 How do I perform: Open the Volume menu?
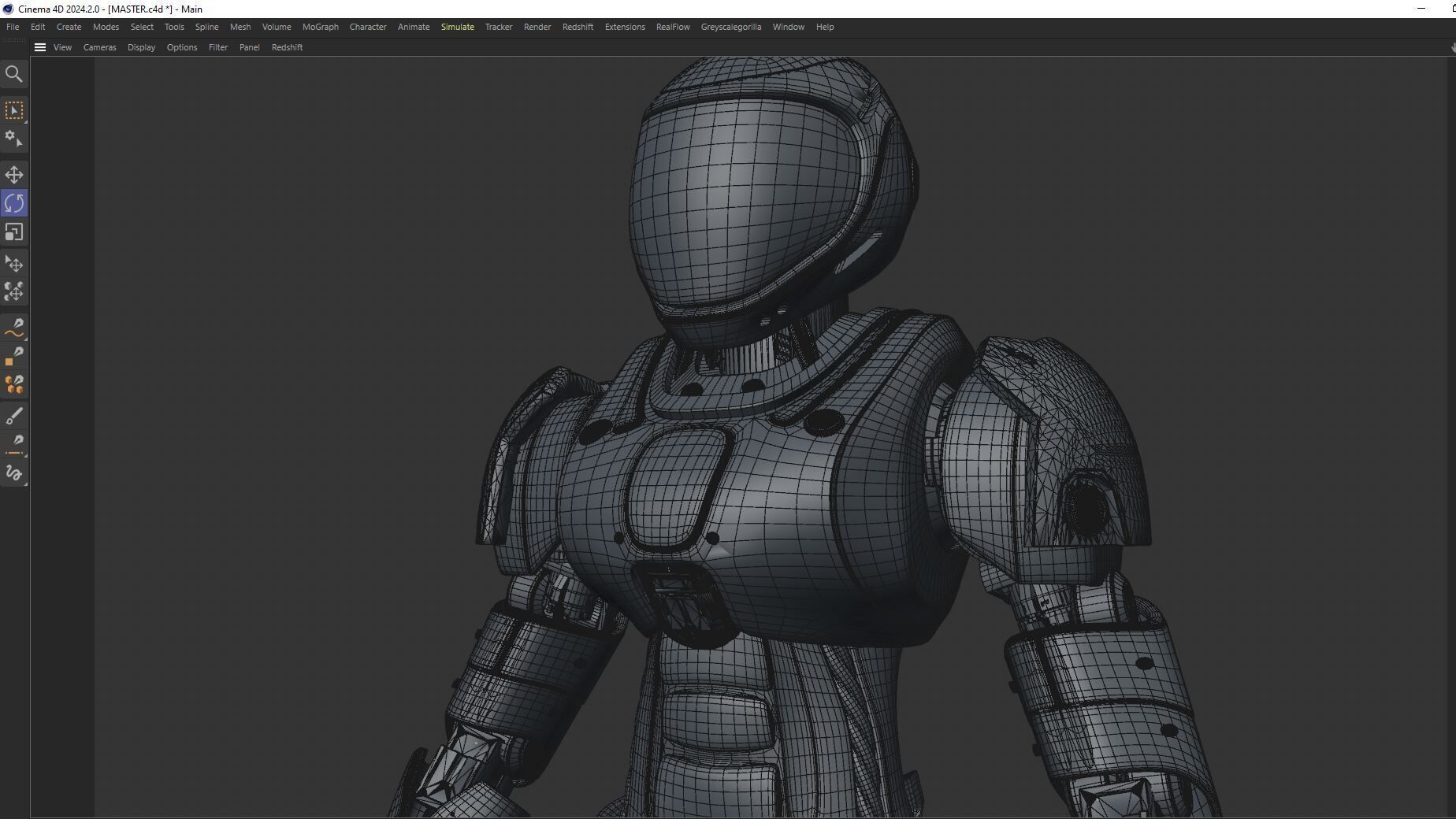[x=277, y=27]
